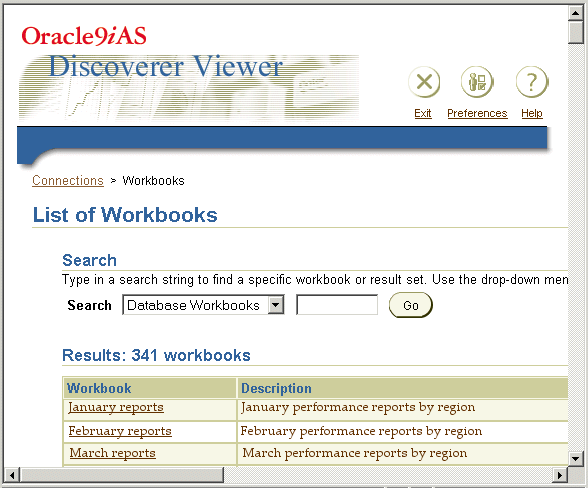Click vertical scrollbar down arrow
The width and height of the screenshot is (588, 488).
(x=576, y=458)
